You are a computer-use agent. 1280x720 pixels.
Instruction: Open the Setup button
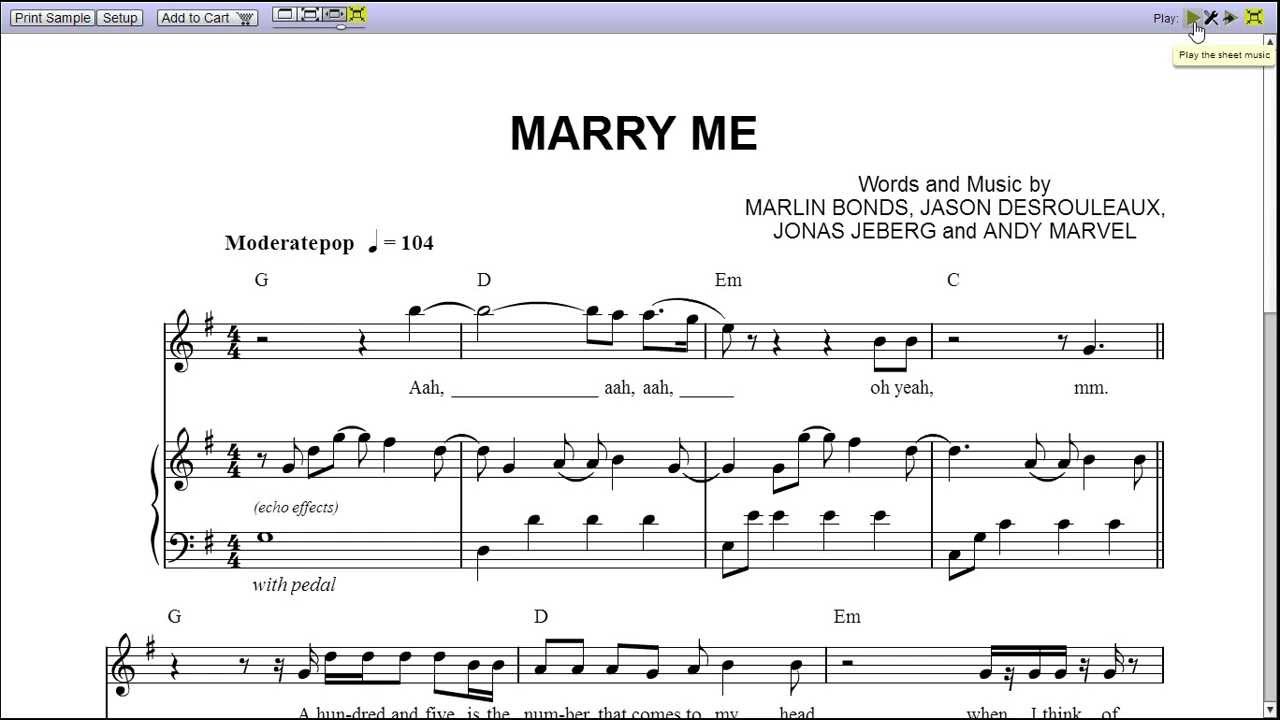pyautogui.click(x=120, y=18)
